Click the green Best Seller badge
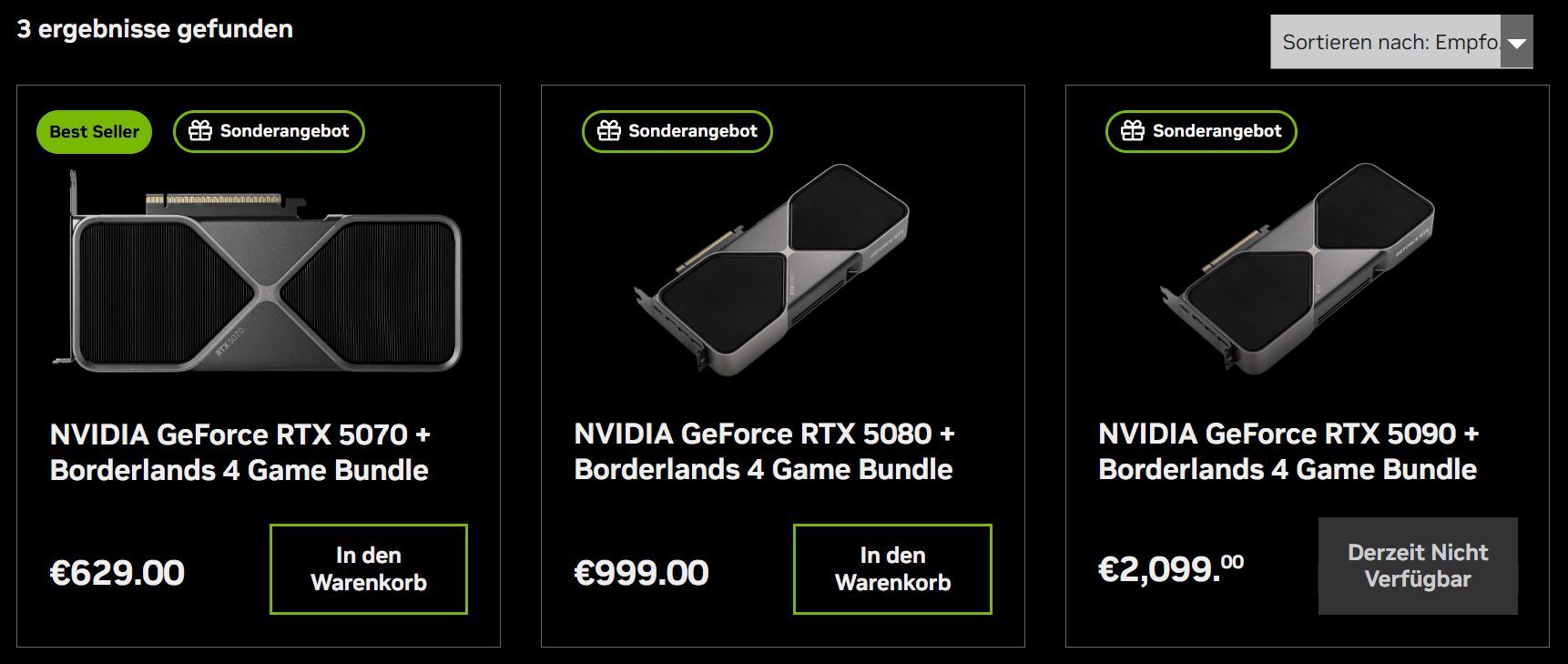The image size is (1568, 664). tap(94, 132)
